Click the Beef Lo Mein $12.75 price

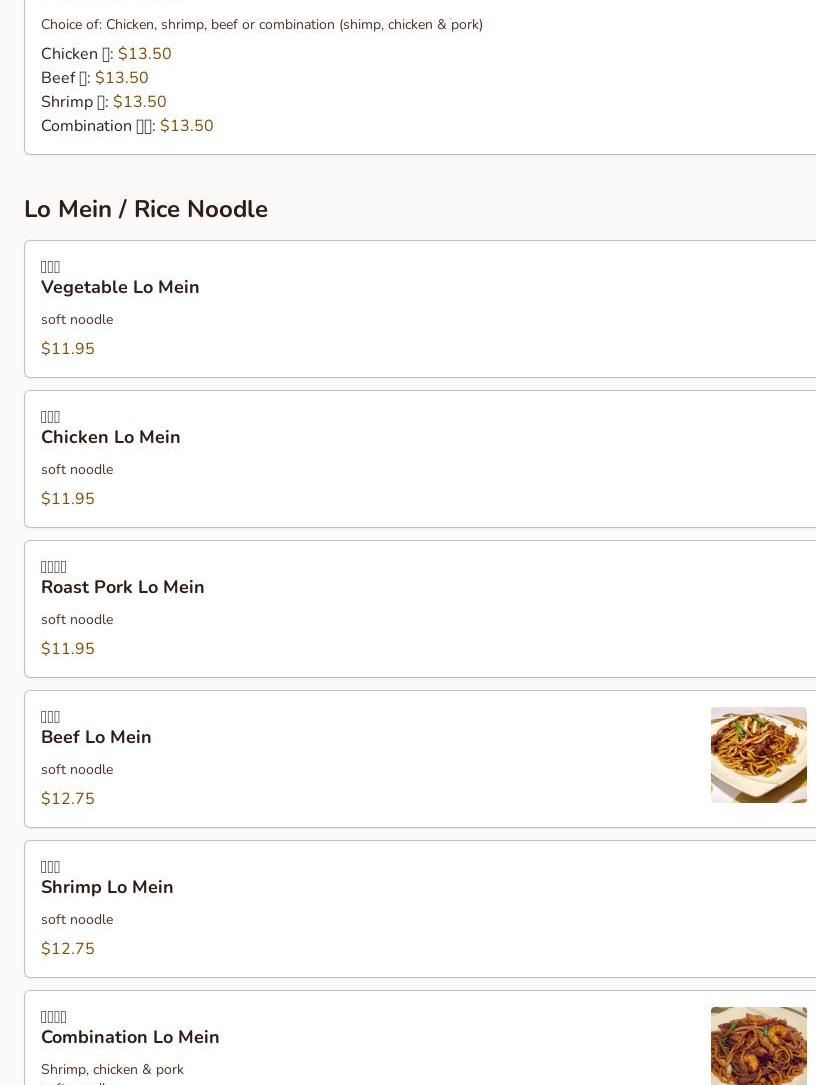pos(68,799)
